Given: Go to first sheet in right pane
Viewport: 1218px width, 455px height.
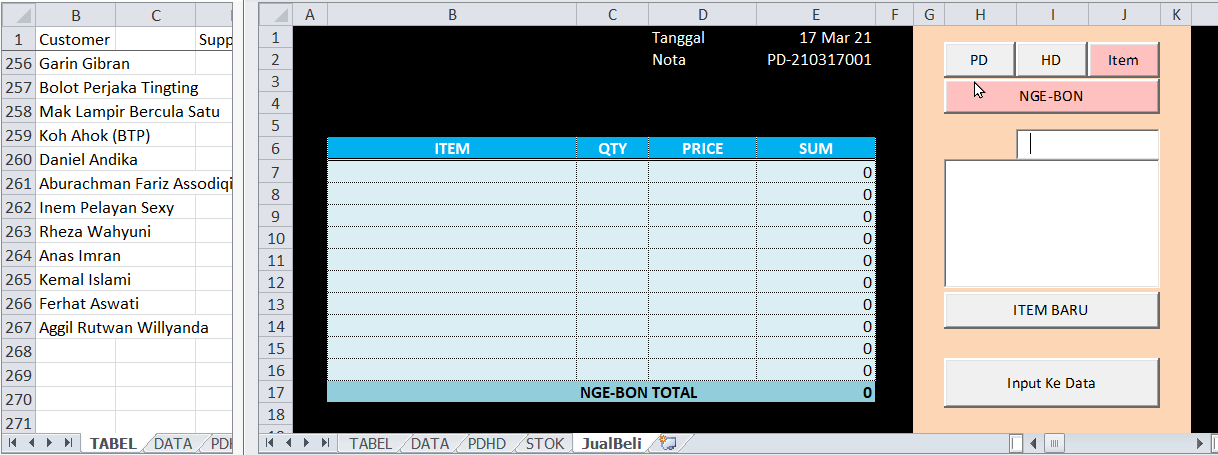Looking at the screenshot, I should click(271, 443).
